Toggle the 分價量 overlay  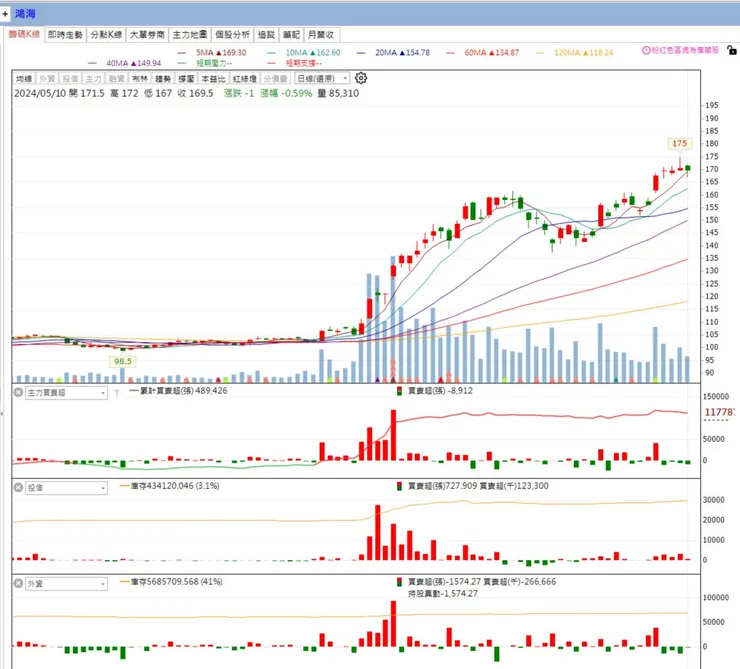pyautogui.click(x=275, y=78)
